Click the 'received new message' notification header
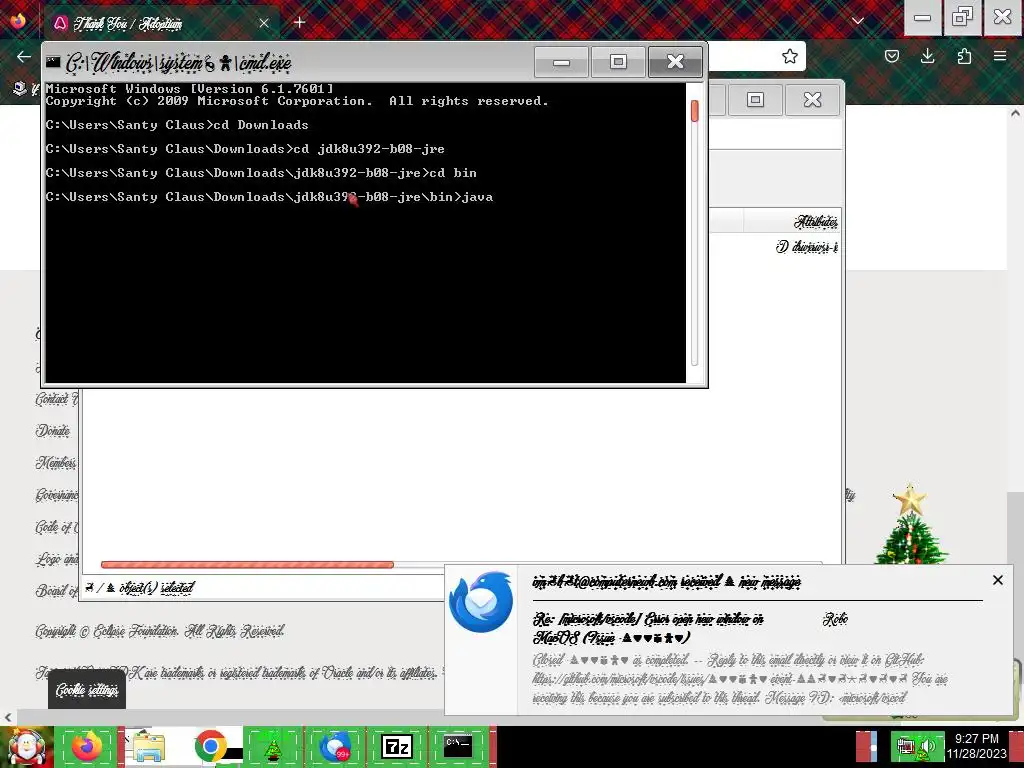The width and height of the screenshot is (1024, 768). click(667, 581)
